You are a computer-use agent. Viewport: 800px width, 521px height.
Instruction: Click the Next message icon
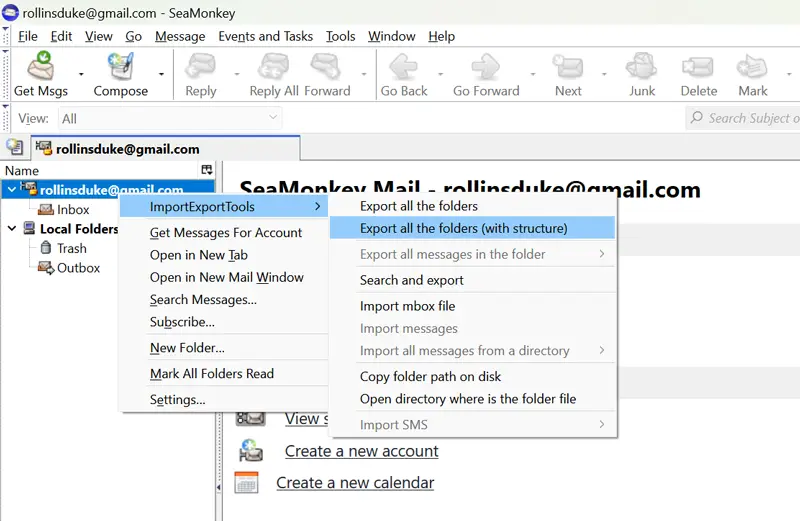(x=568, y=67)
